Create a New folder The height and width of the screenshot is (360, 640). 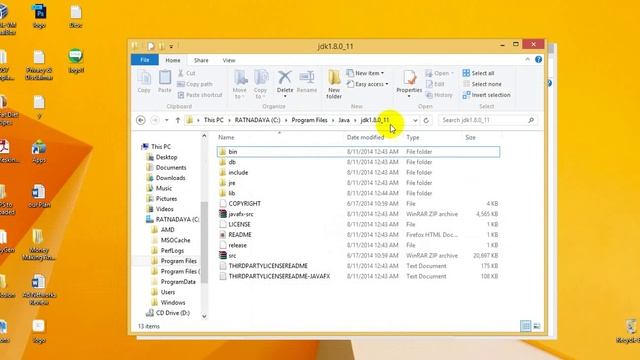click(334, 84)
